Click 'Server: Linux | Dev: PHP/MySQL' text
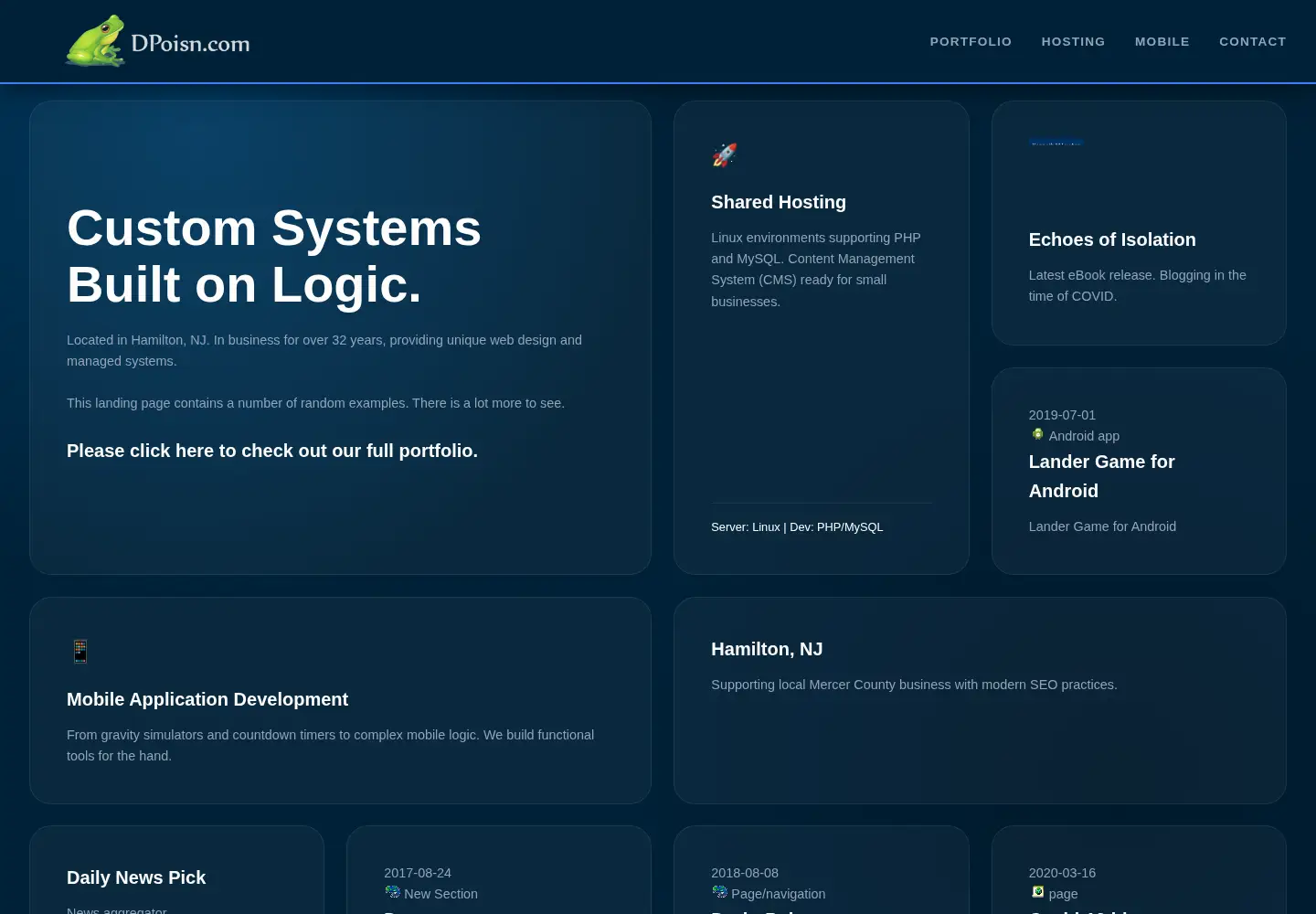Screen dimensions: 1316x914 (797, 527)
